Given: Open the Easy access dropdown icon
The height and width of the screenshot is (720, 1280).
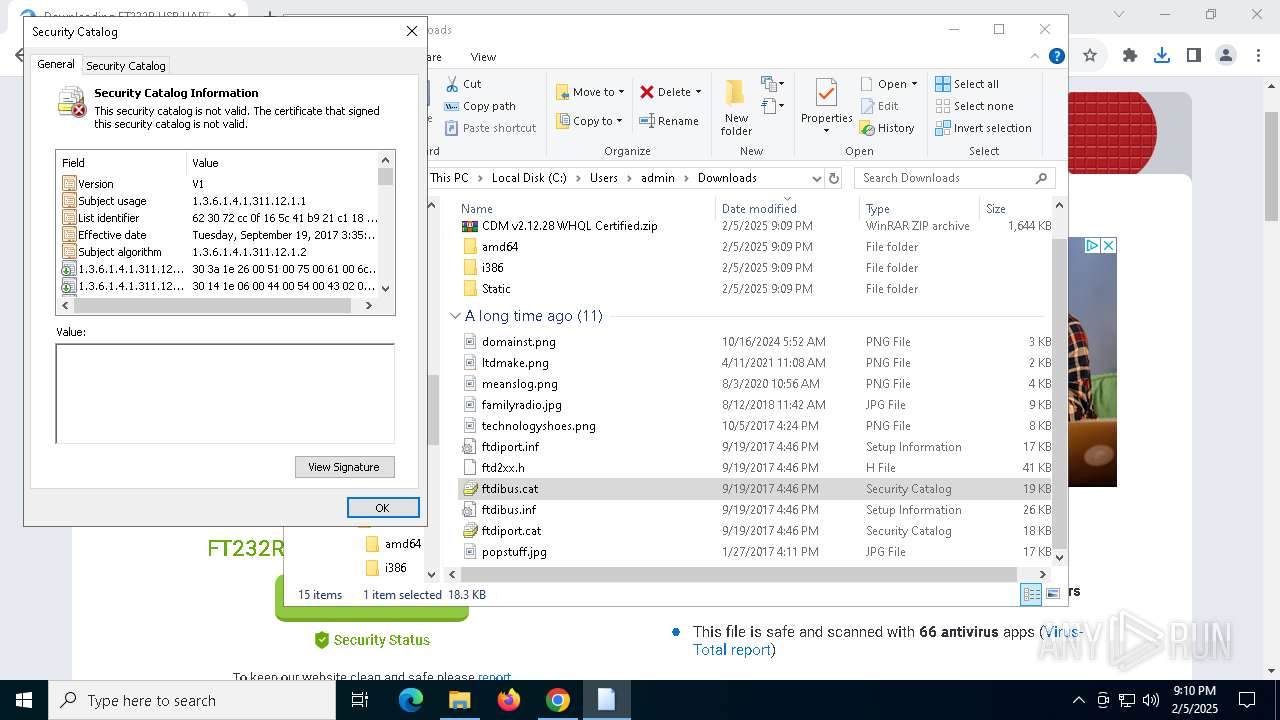Looking at the screenshot, I should click(x=771, y=106).
